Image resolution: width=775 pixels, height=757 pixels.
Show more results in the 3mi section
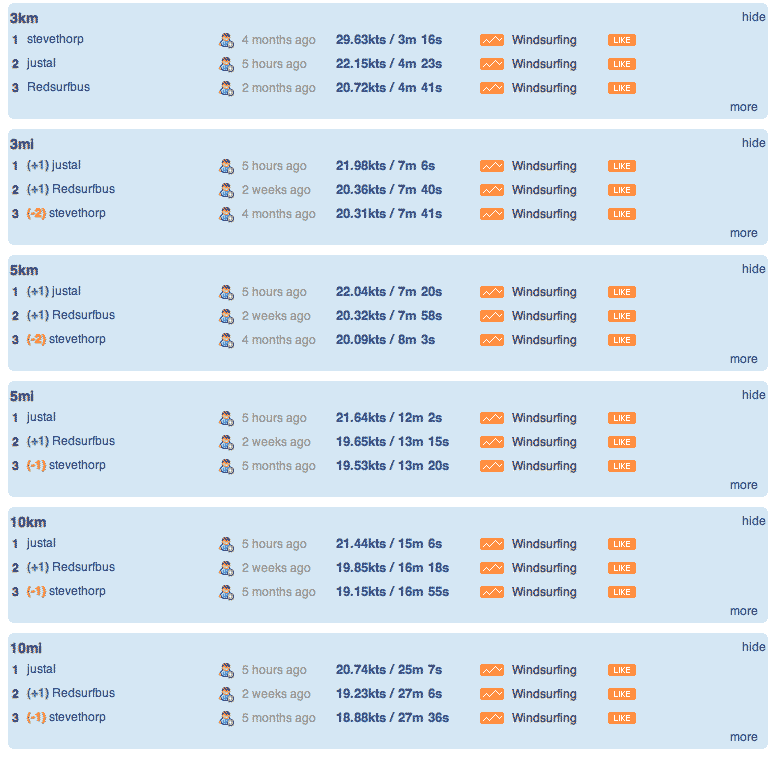click(x=743, y=233)
